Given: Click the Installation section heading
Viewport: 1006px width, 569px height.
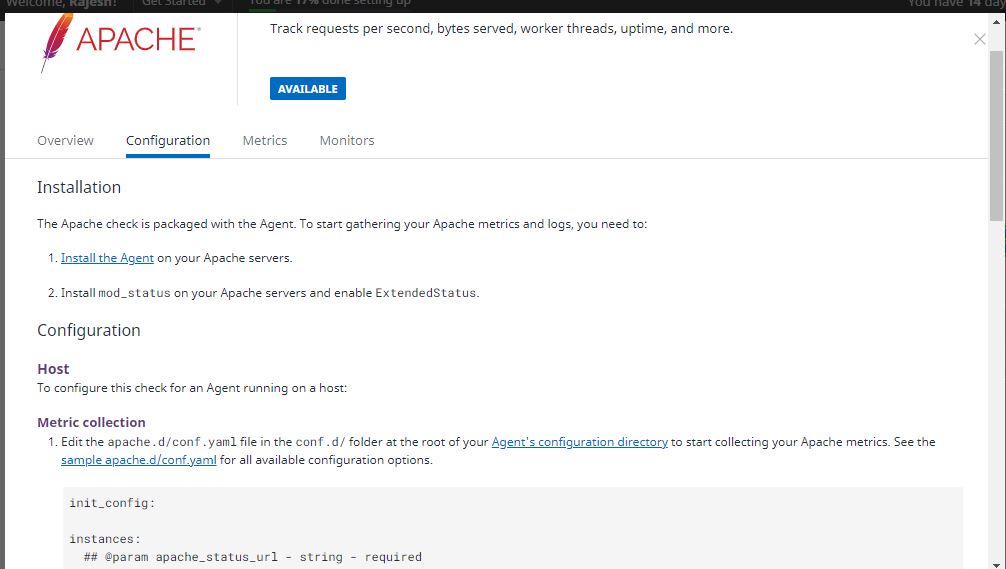Looking at the screenshot, I should coord(79,187).
